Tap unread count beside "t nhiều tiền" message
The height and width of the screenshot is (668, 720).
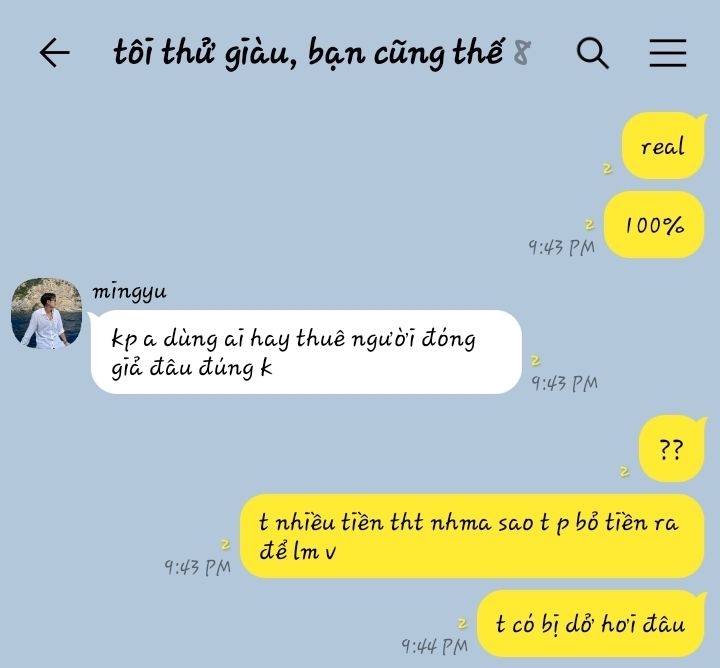pos(225,545)
